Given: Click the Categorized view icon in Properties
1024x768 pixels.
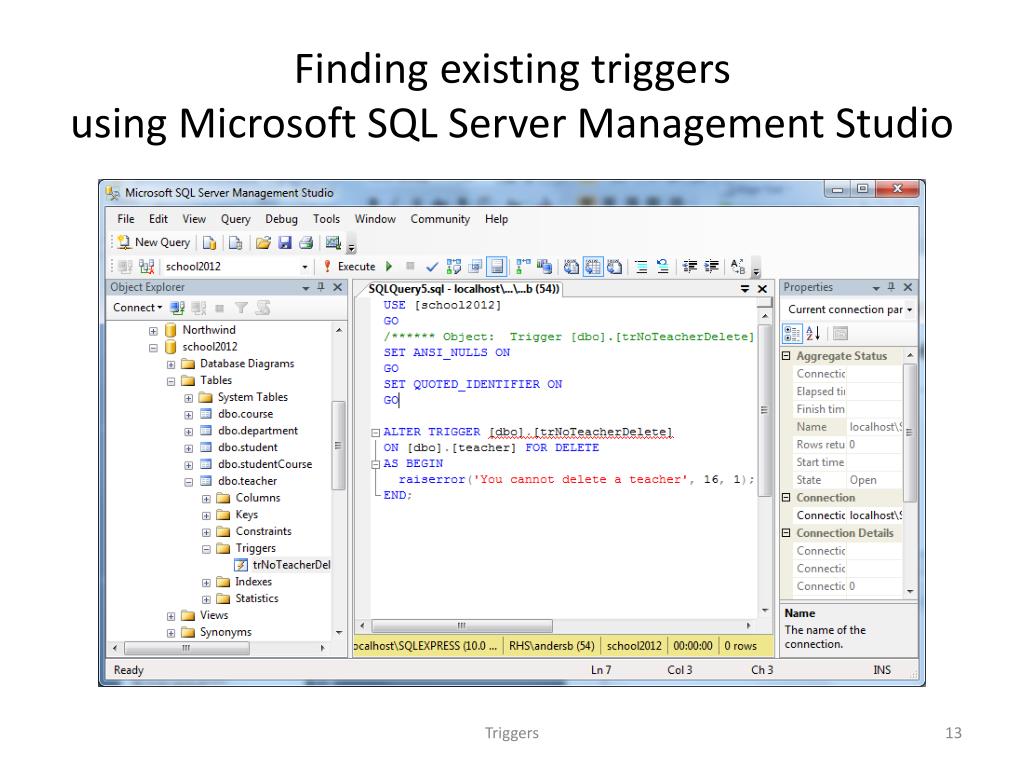Looking at the screenshot, I should pyautogui.click(x=792, y=334).
